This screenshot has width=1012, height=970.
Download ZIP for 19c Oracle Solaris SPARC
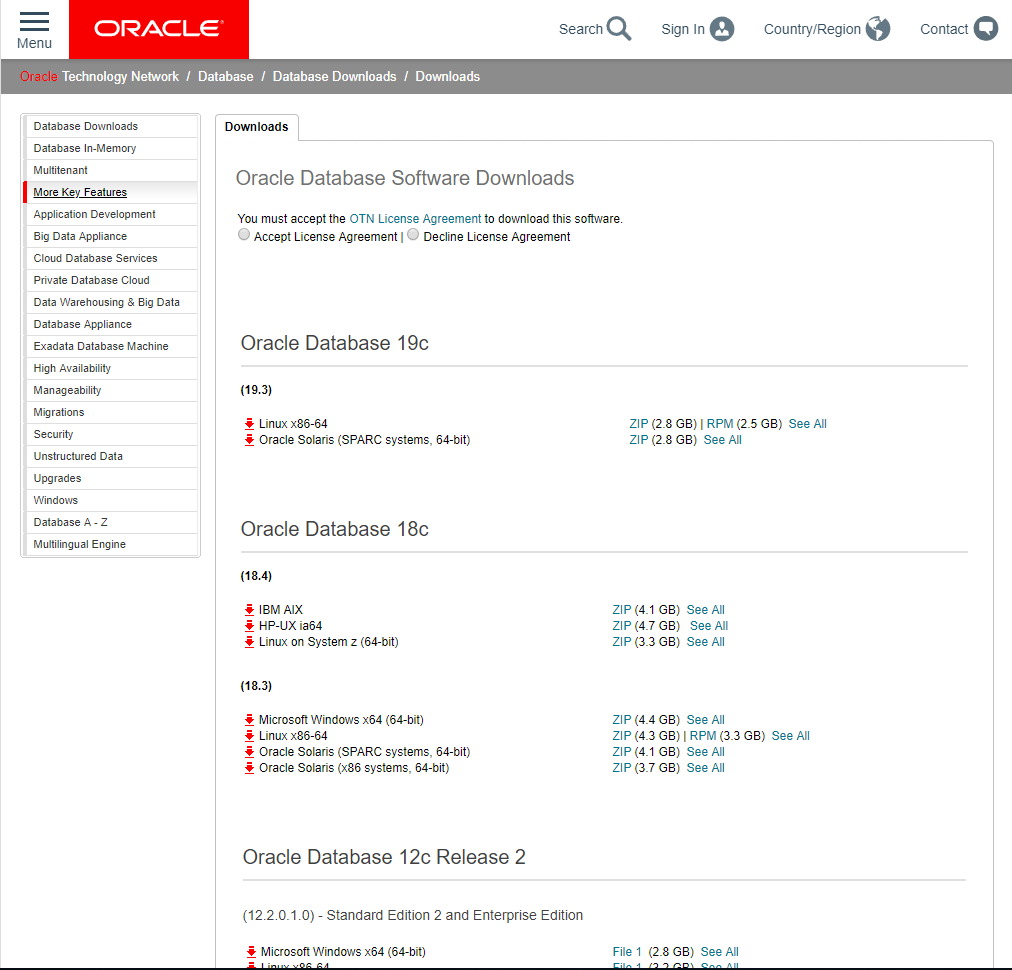coord(639,440)
